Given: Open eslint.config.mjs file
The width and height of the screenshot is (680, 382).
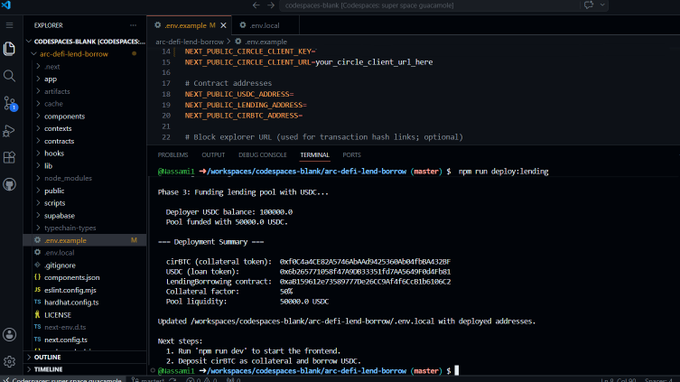Looking at the screenshot, I should (x=85, y=290).
